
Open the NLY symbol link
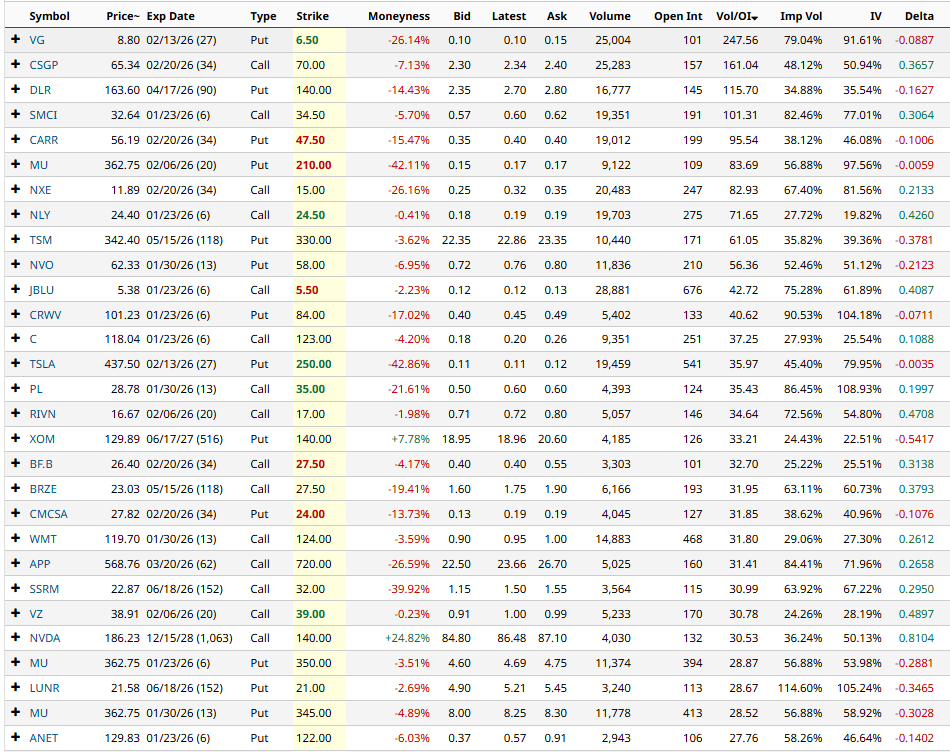pos(40,215)
